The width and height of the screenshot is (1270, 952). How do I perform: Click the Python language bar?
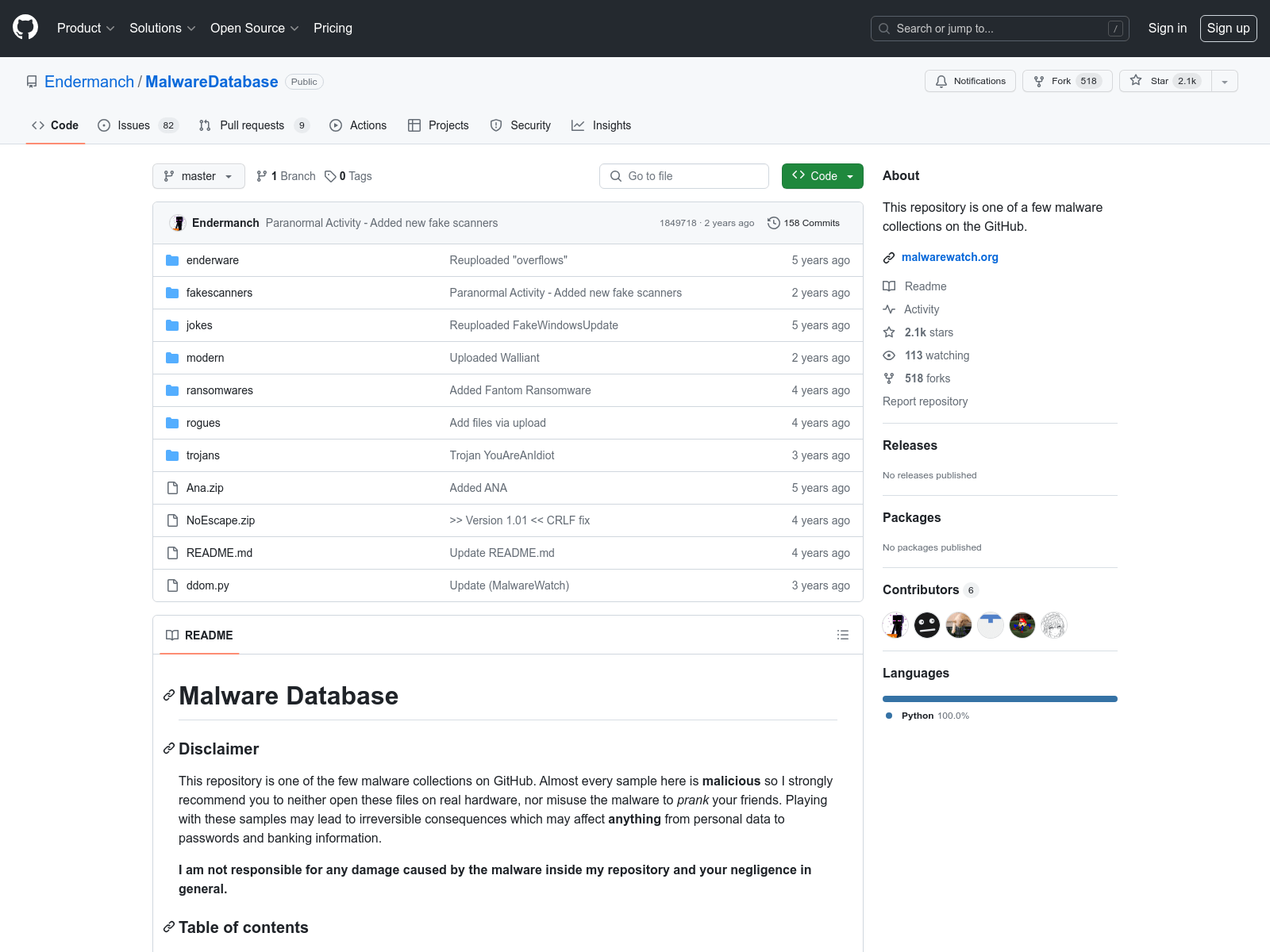[x=1000, y=699]
